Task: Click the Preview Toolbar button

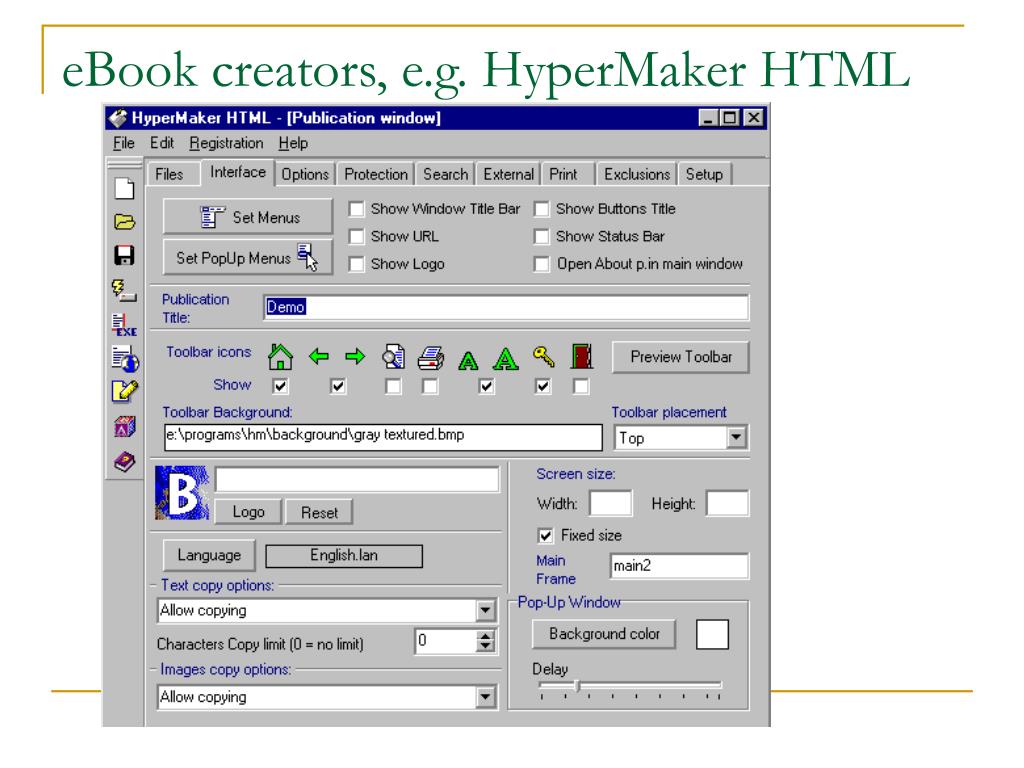Action: tap(680, 357)
